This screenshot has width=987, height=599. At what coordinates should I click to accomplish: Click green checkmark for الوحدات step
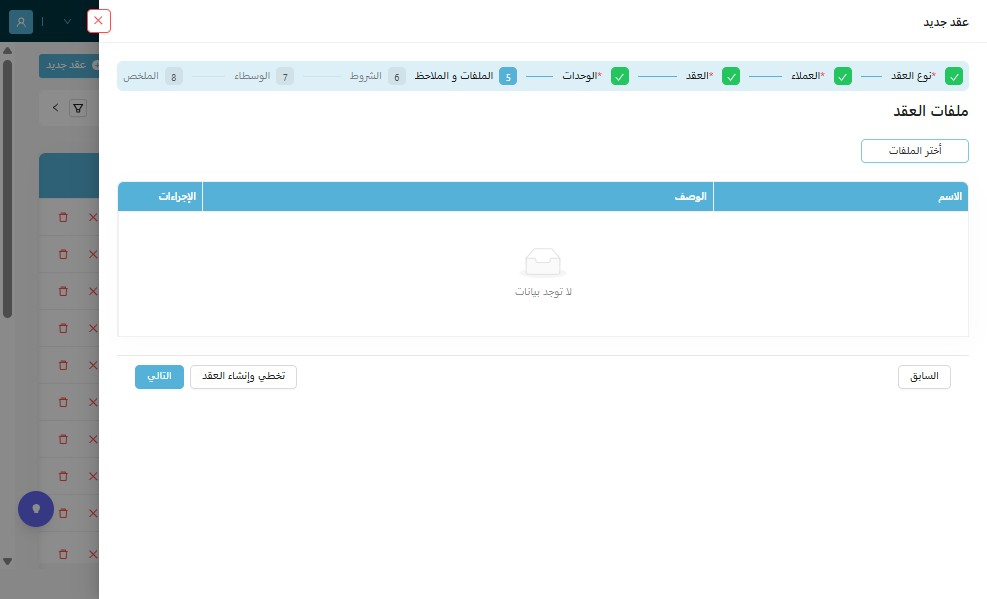click(619, 77)
